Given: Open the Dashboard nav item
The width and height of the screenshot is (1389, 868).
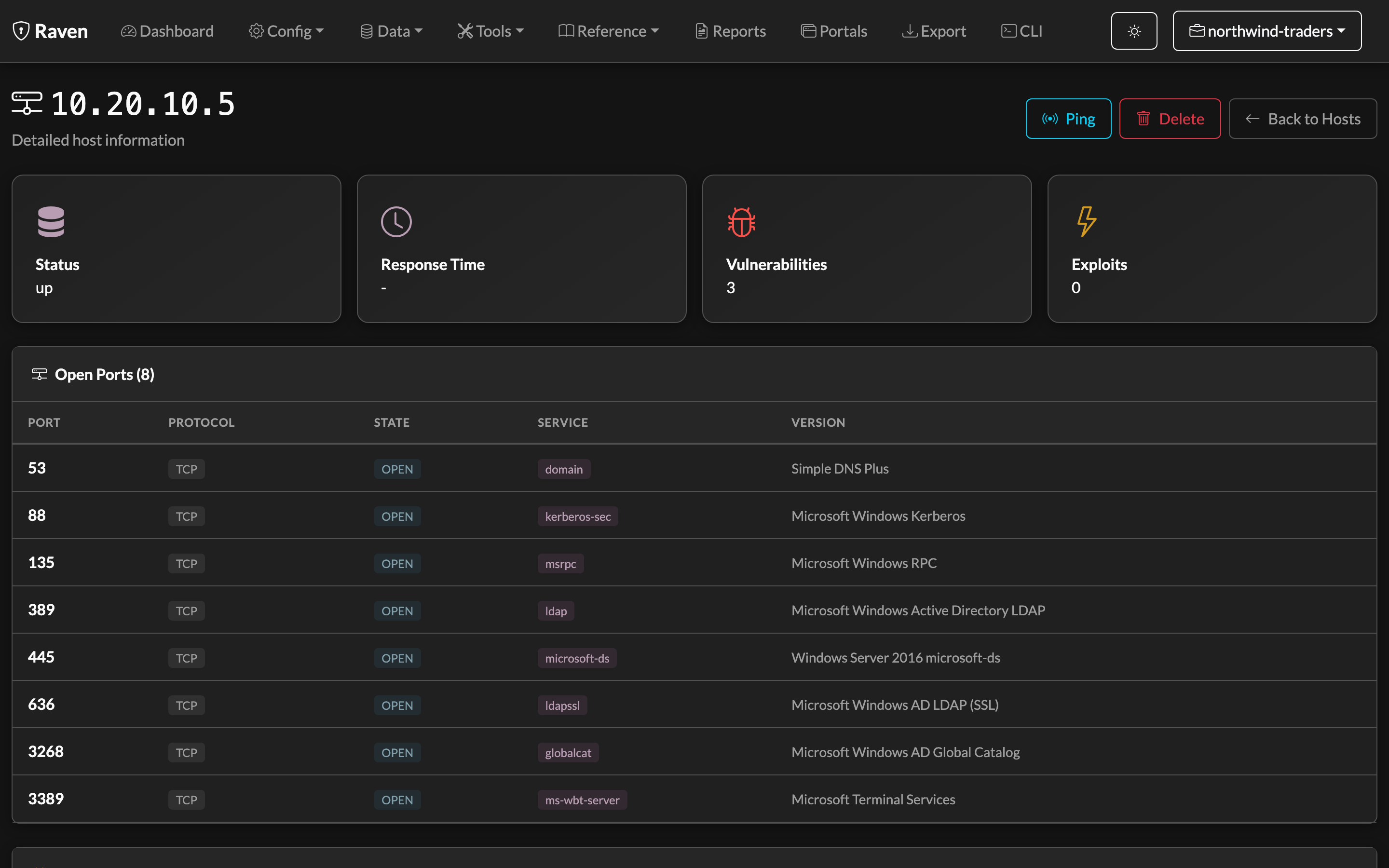Looking at the screenshot, I should 167,31.
